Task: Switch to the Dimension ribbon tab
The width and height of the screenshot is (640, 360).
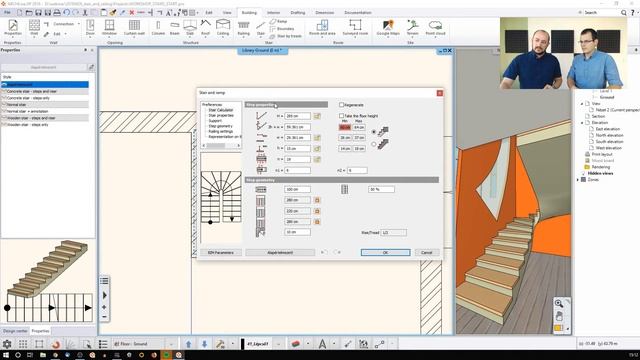Action: pyautogui.click(x=324, y=13)
